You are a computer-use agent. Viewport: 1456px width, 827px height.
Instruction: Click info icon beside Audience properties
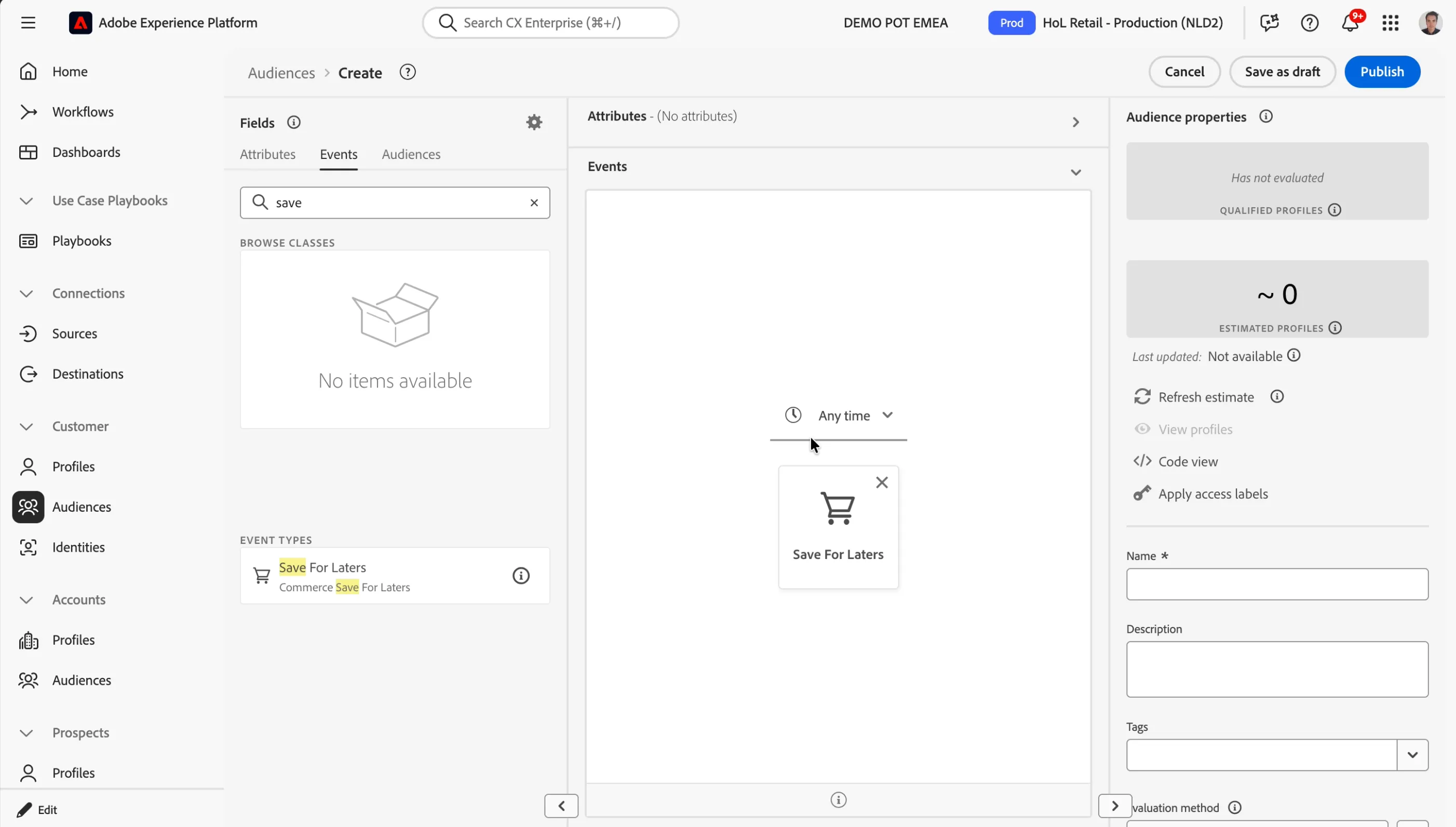[x=1266, y=116]
